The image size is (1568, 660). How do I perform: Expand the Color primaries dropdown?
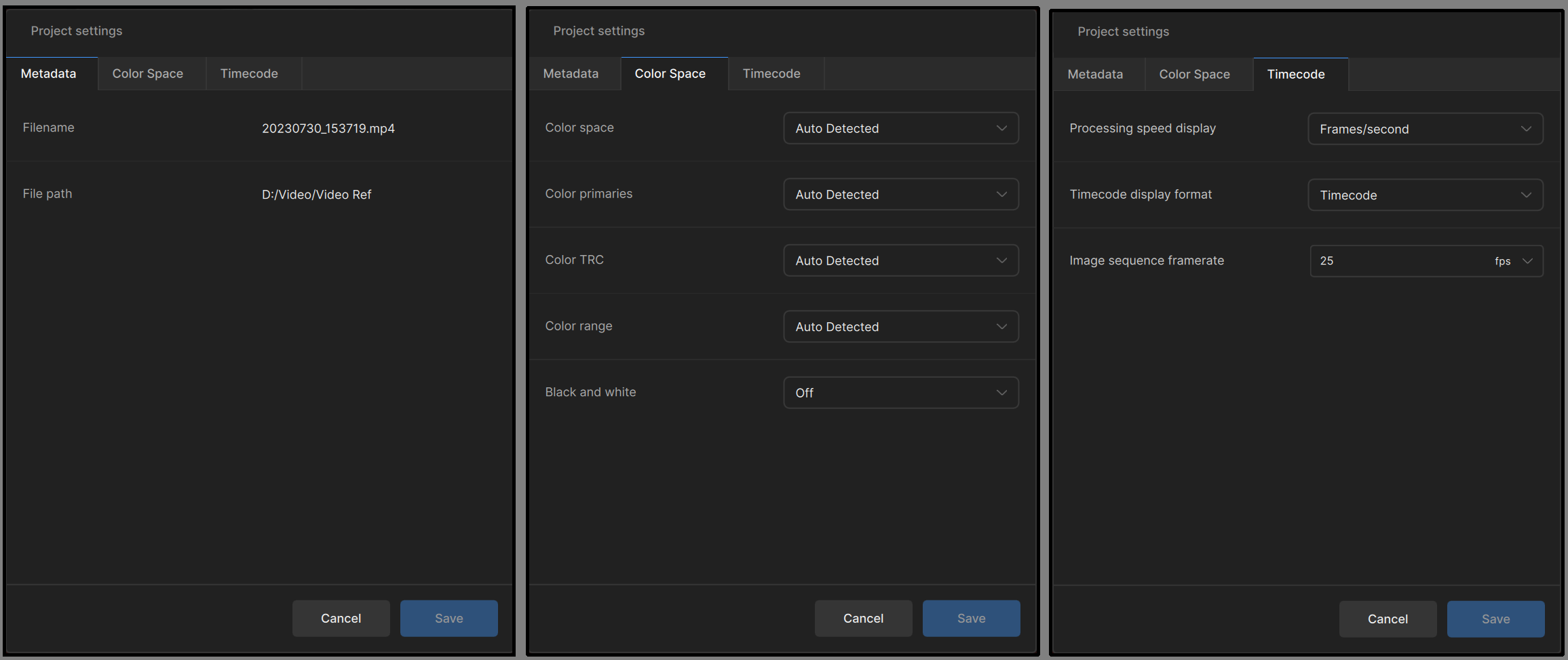pyautogui.click(x=900, y=195)
